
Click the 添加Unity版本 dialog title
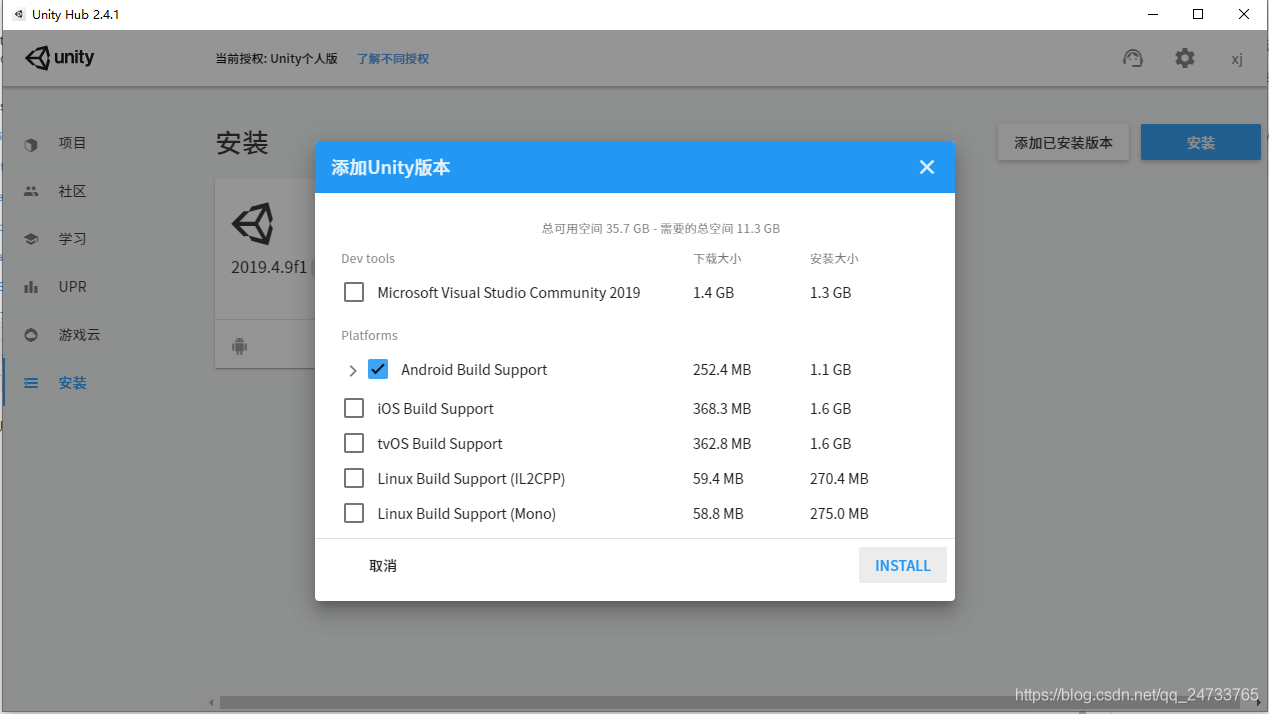click(x=391, y=167)
